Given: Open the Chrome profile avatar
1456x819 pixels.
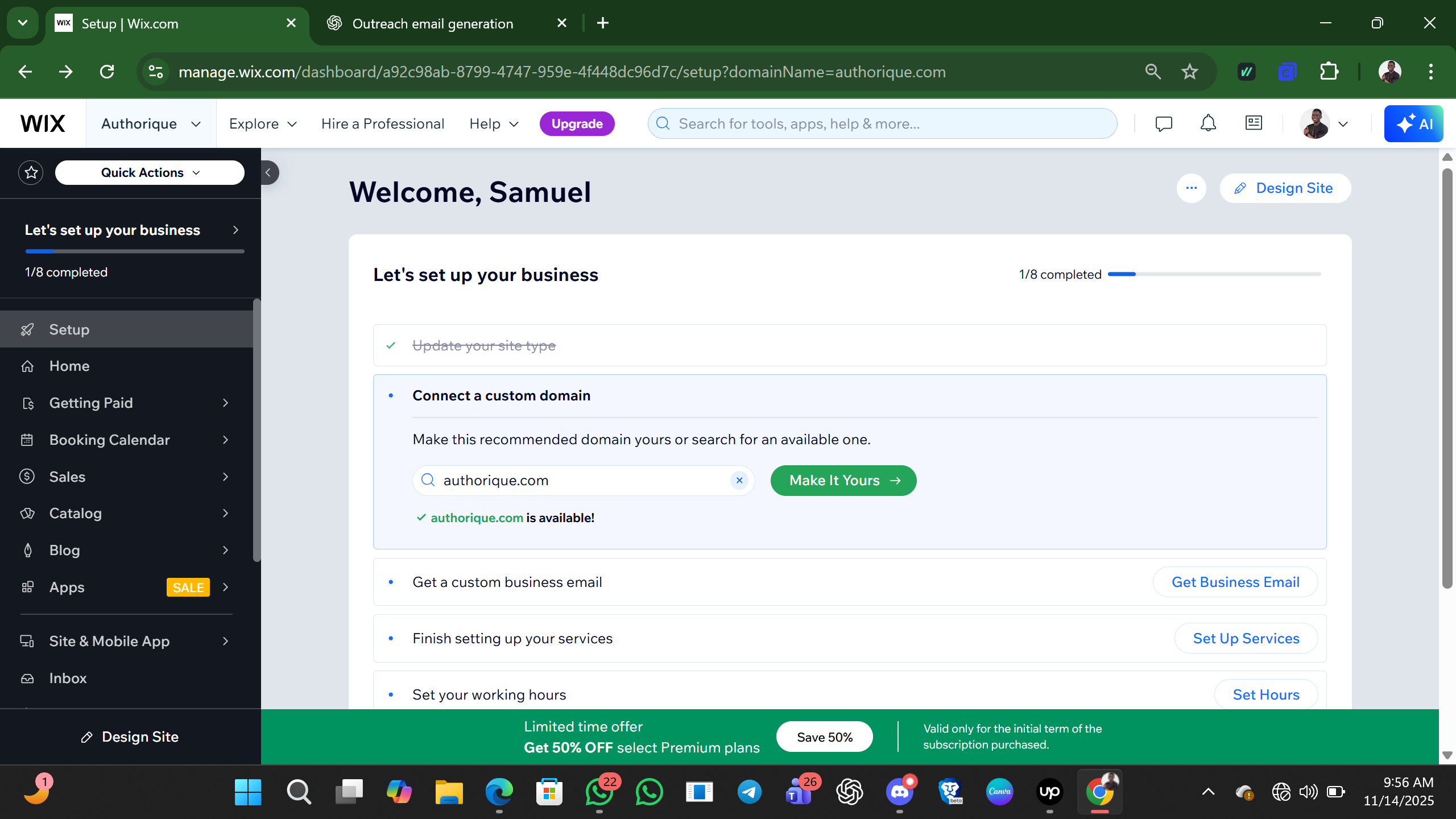Looking at the screenshot, I should (1389, 72).
